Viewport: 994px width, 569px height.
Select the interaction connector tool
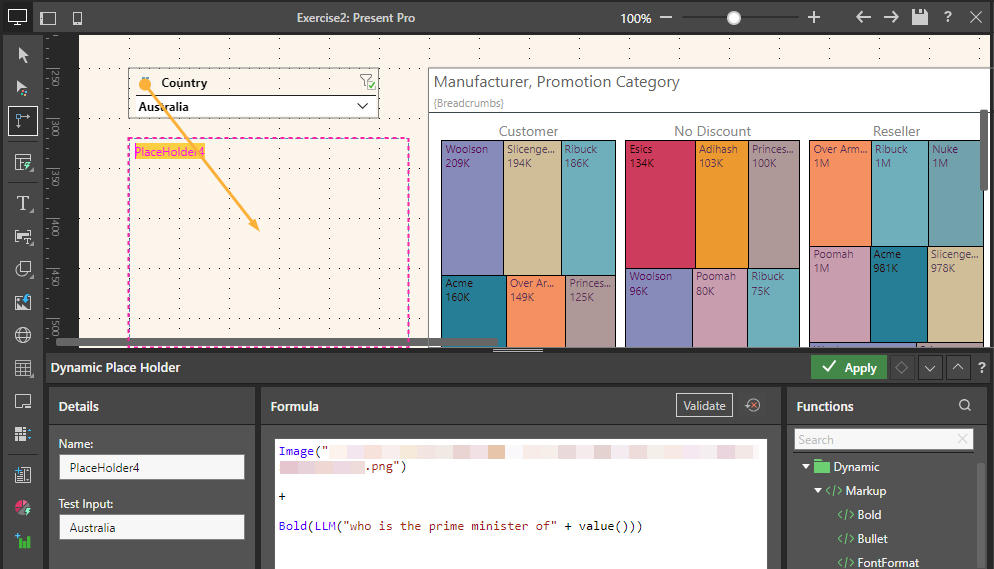point(23,121)
